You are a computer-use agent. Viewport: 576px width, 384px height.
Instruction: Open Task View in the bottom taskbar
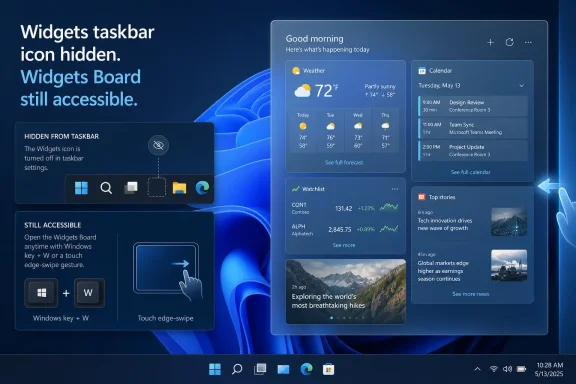260,369
